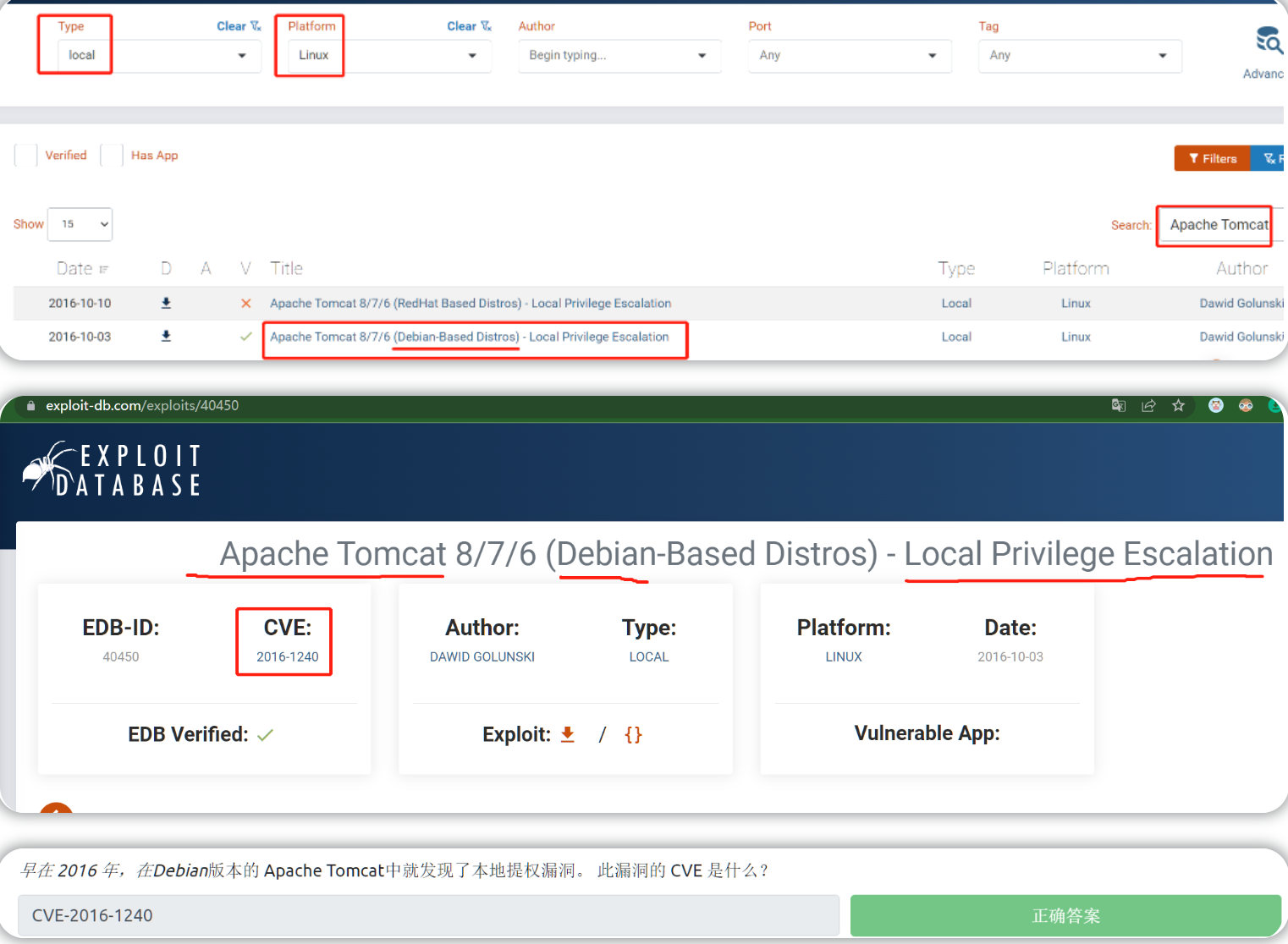The width and height of the screenshot is (1288, 944).
Task: Click the Author column header
Action: click(x=1241, y=268)
